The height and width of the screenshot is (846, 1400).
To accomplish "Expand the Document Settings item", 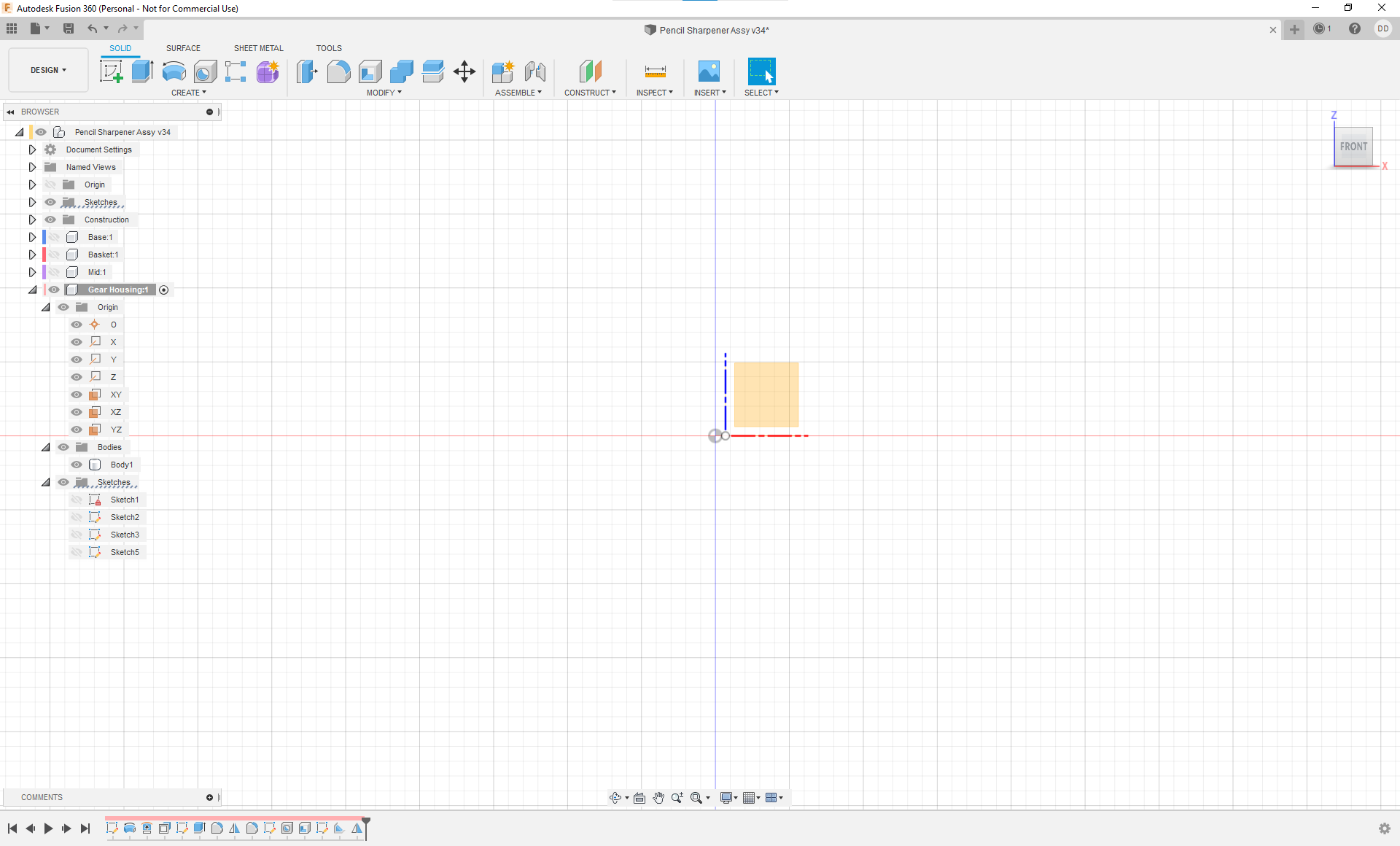I will (x=32, y=149).
